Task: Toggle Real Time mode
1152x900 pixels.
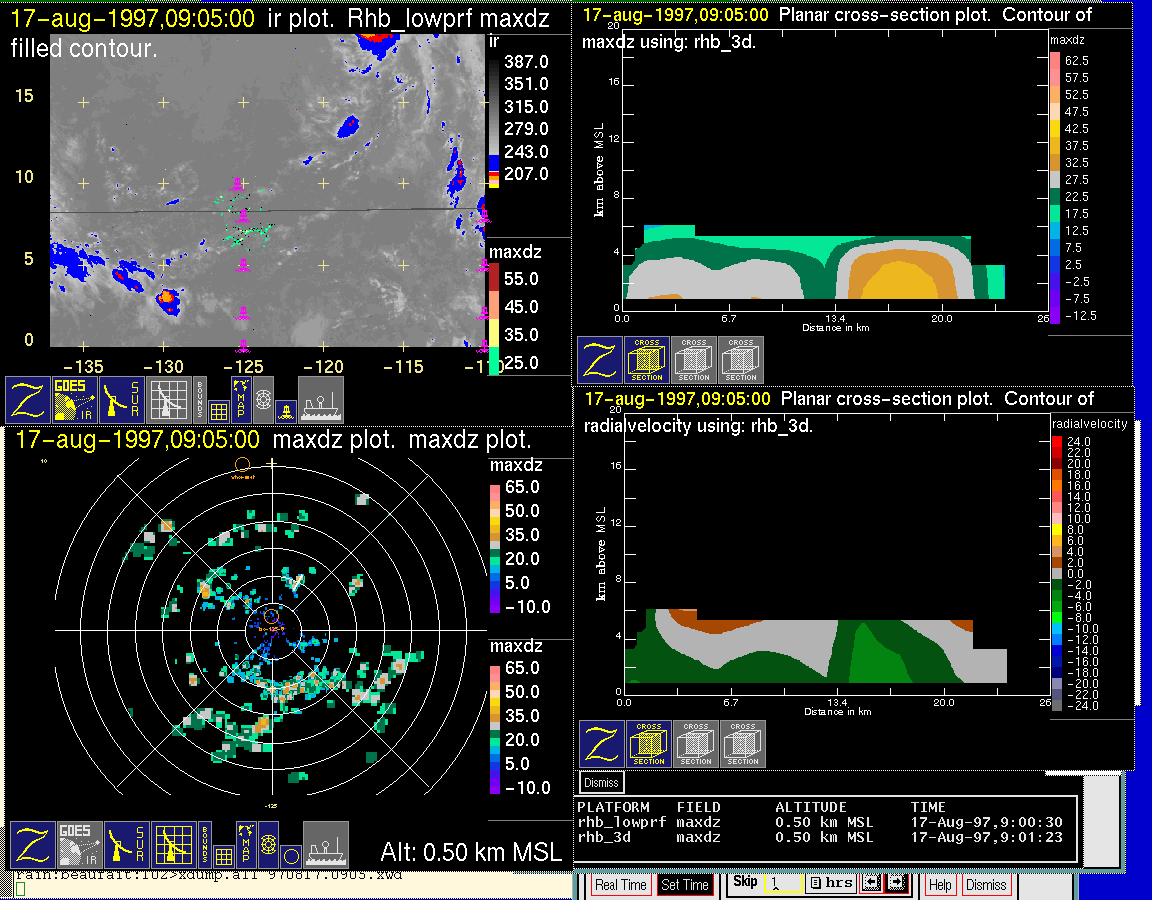Action: tap(620, 885)
